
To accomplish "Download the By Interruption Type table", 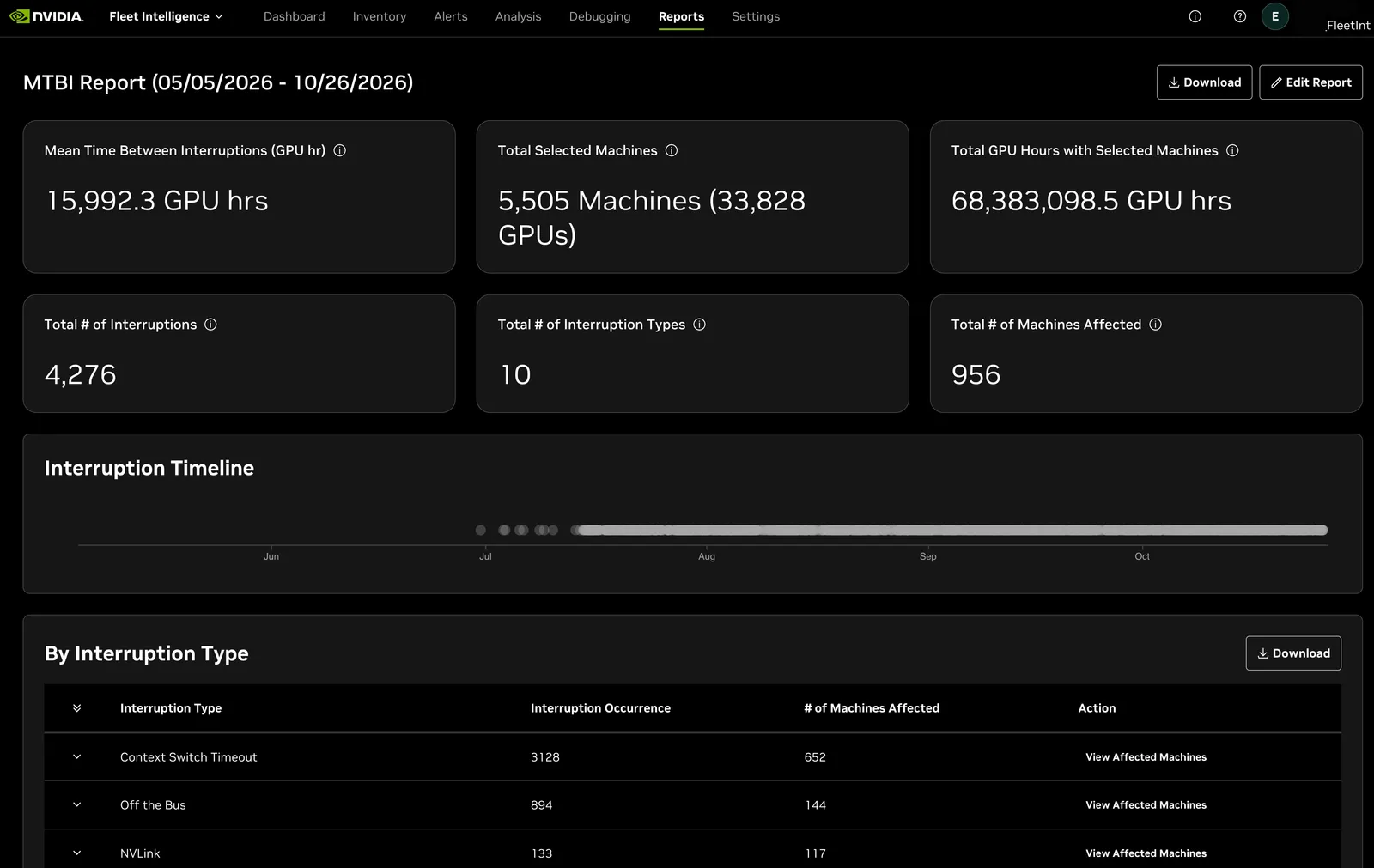I will point(1293,653).
